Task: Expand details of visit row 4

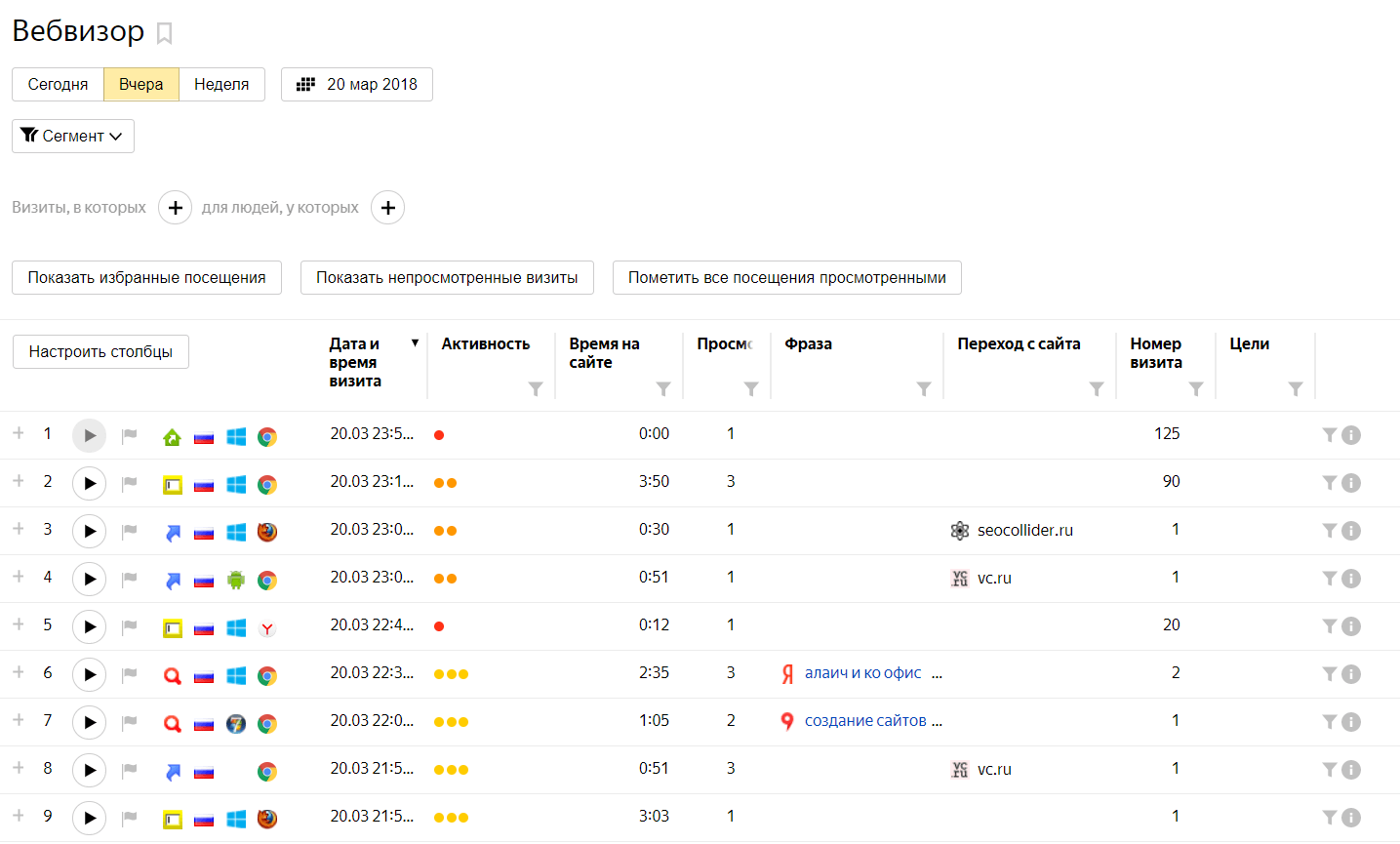Action: [19, 576]
